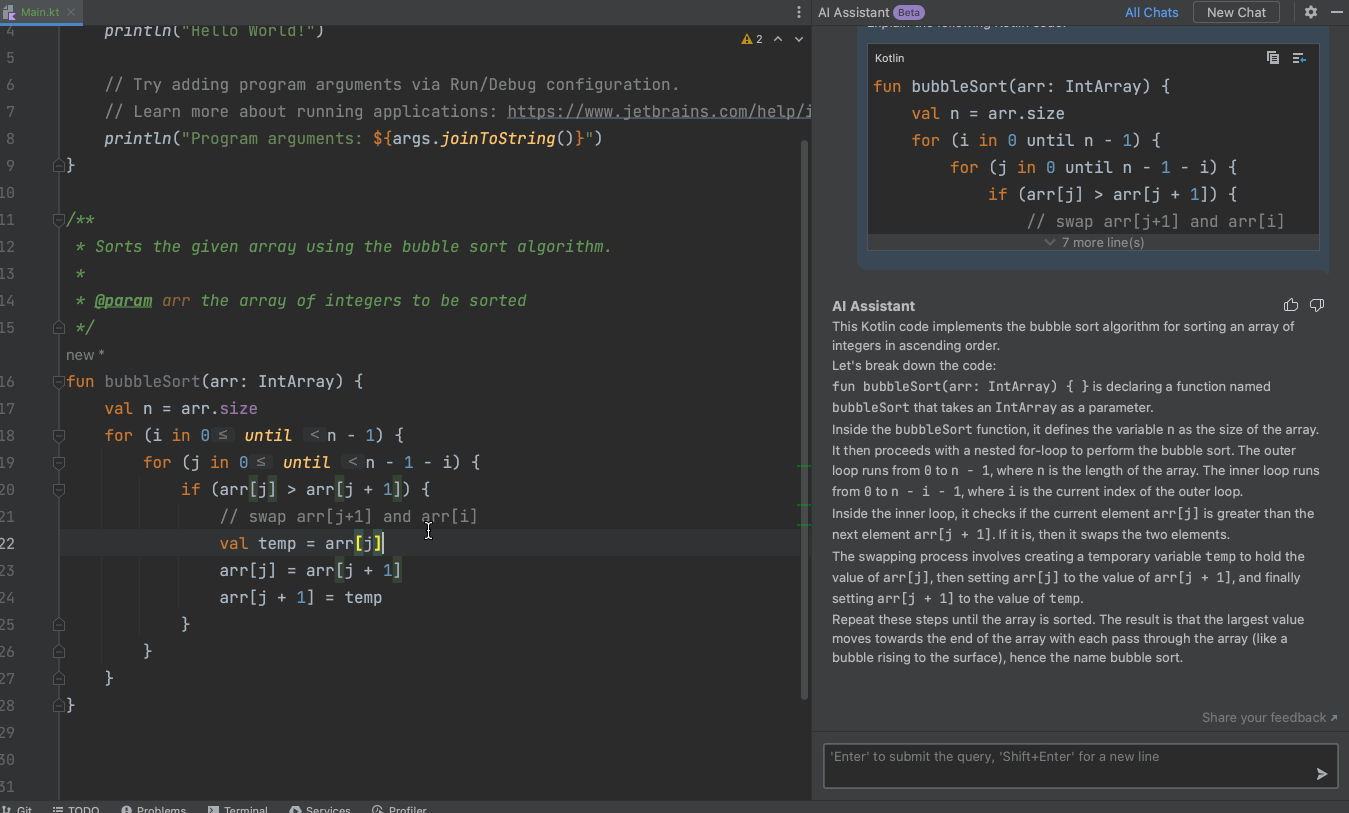Send the query with the arrow icon
The width and height of the screenshot is (1349, 813).
(1322, 773)
